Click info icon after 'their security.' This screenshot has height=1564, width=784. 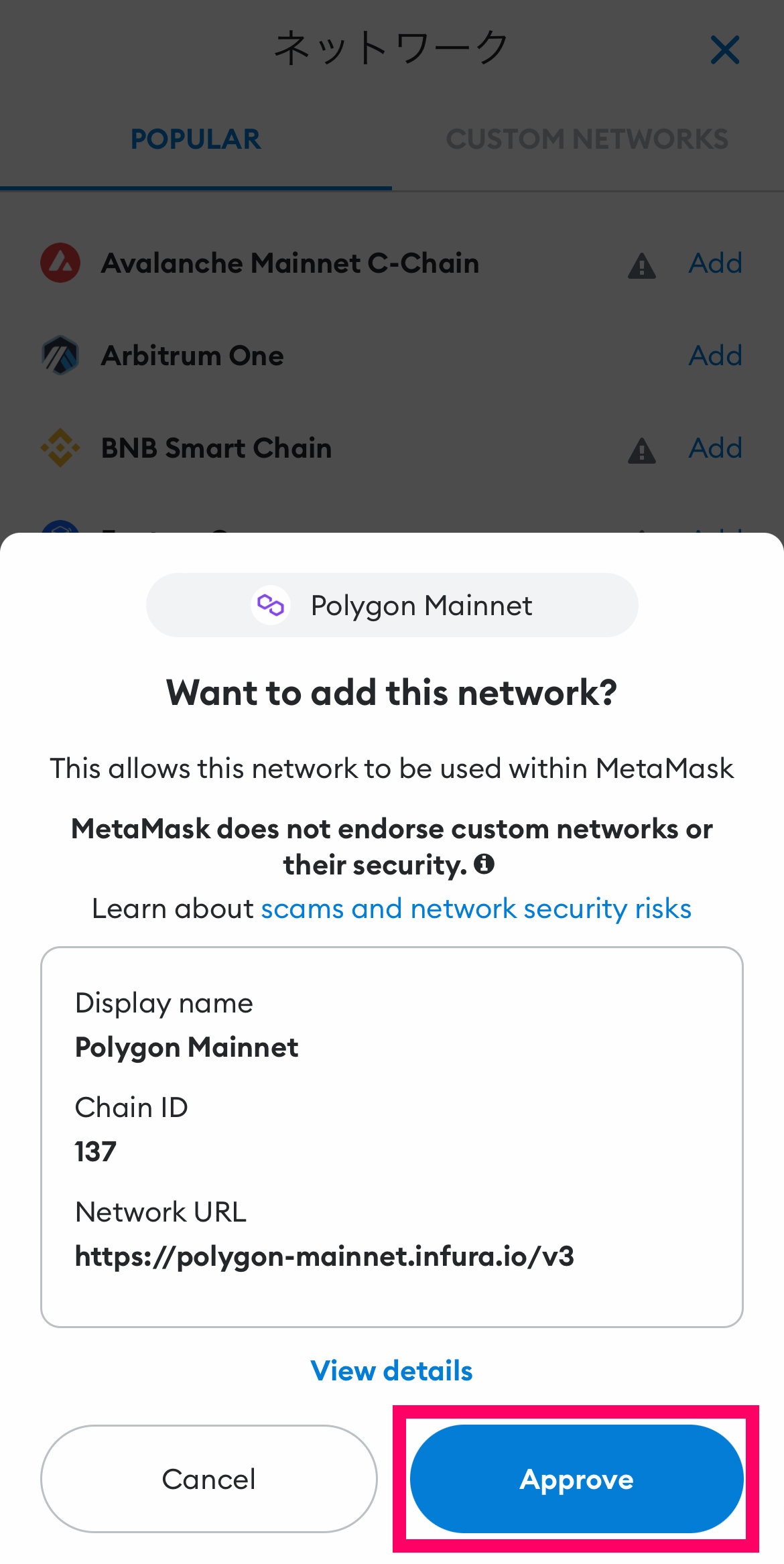tap(484, 864)
